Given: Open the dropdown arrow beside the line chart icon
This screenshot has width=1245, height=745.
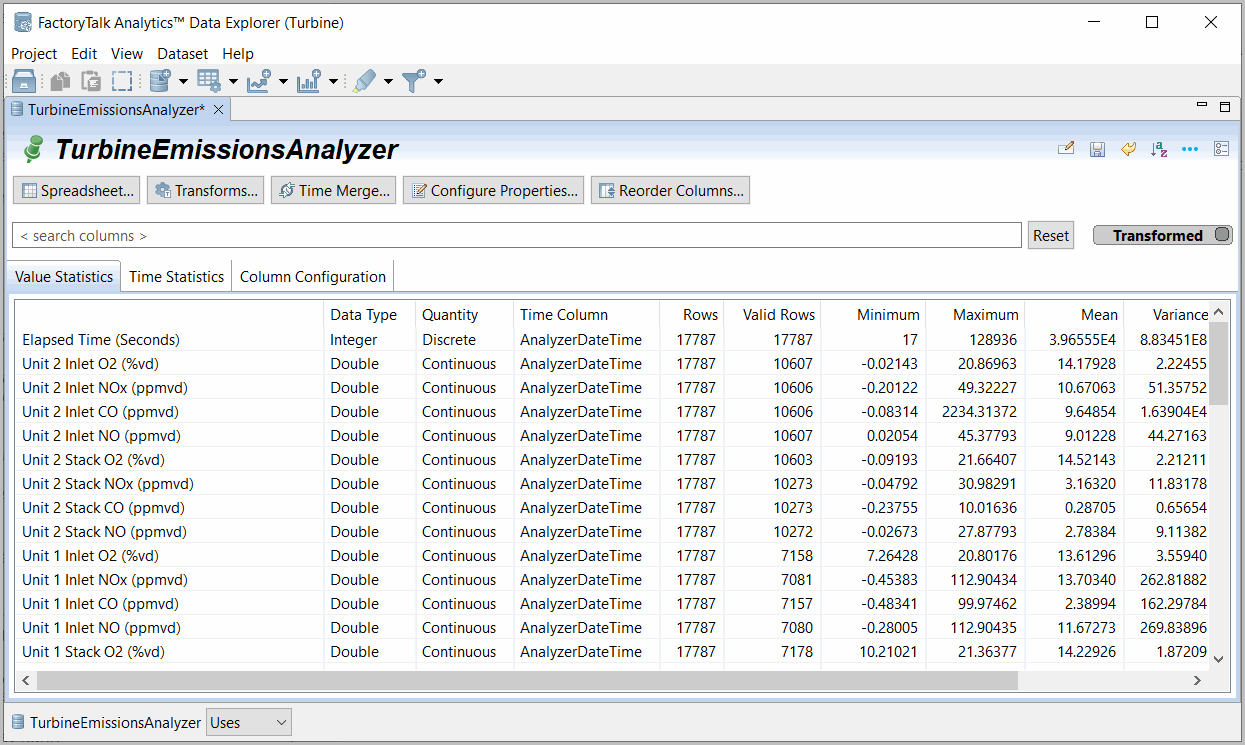Looking at the screenshot, I should pos(283,82).
